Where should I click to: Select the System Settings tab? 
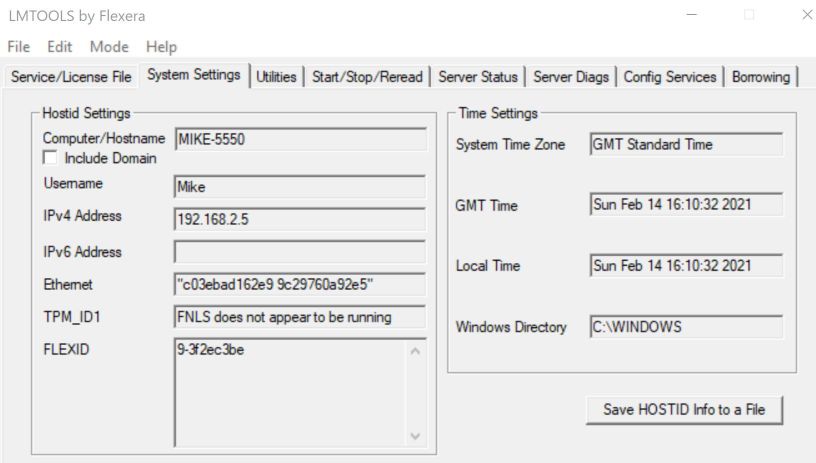click(x=194, y=75)
